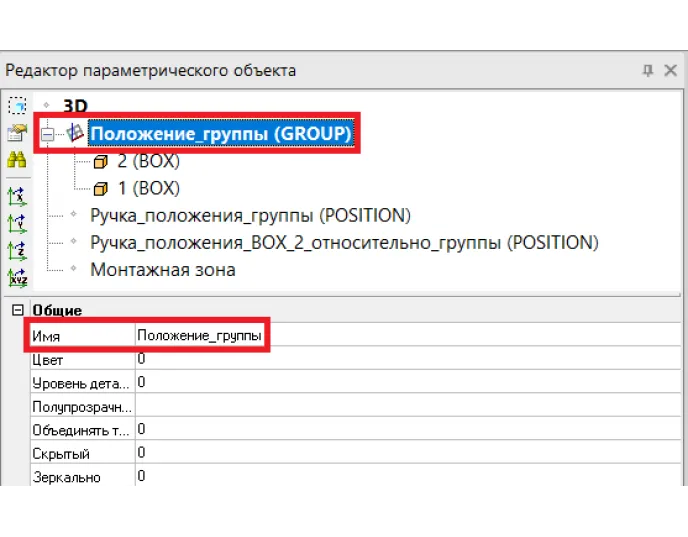Click the GROUP node coordinate icon
688x537 pixels.
[75, 132]
